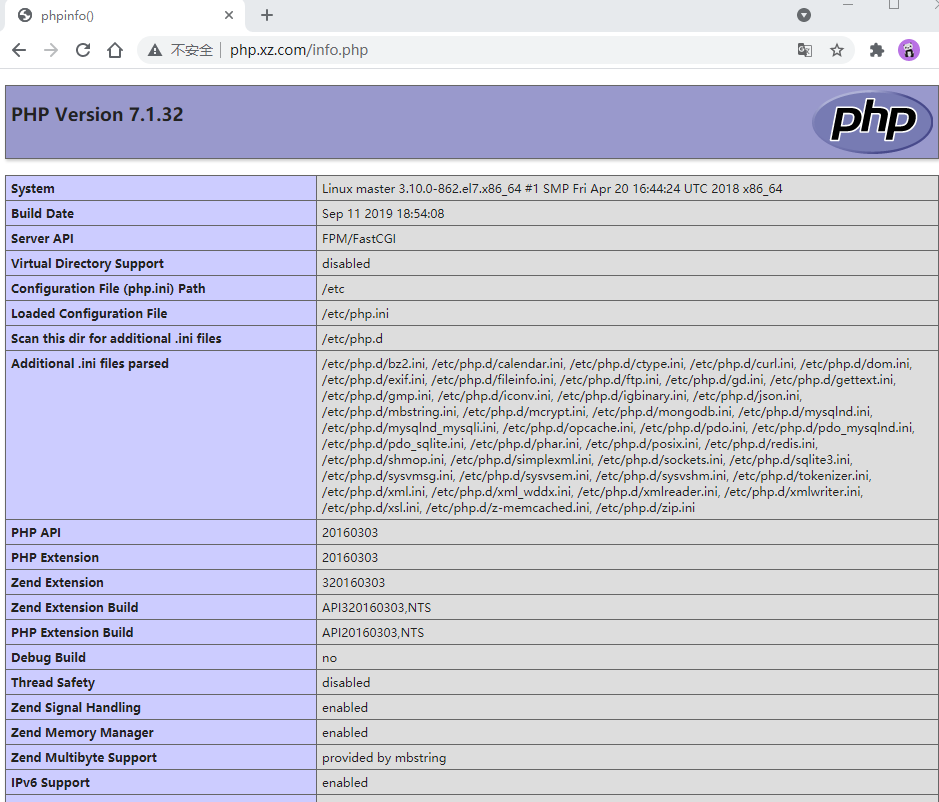Click the /etc/php.d/z-memcached.ini entry
939x802 pixels.
click(x=508, y=508)
